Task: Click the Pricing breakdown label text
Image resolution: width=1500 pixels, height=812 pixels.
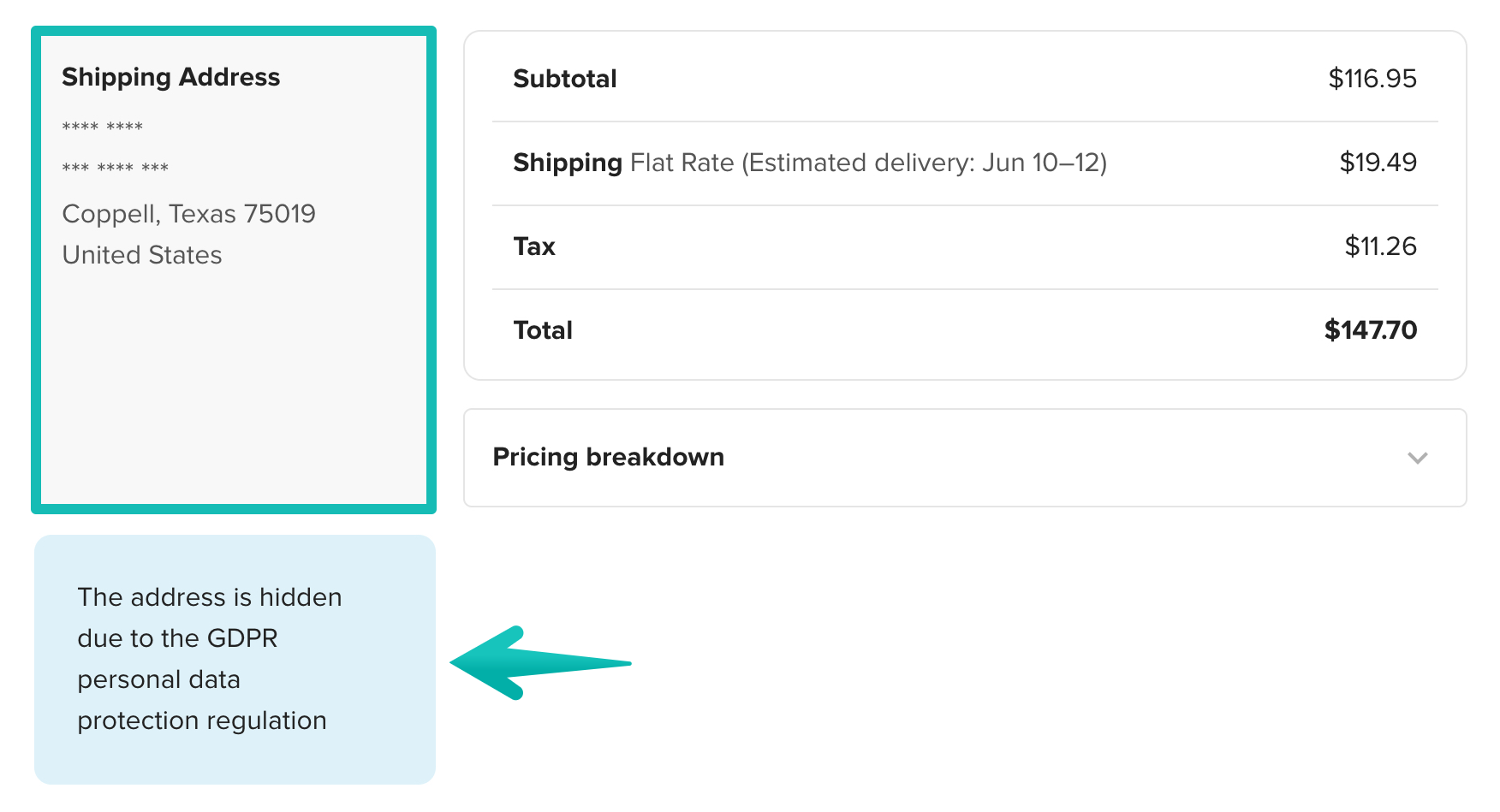Action: pos(608,458)
